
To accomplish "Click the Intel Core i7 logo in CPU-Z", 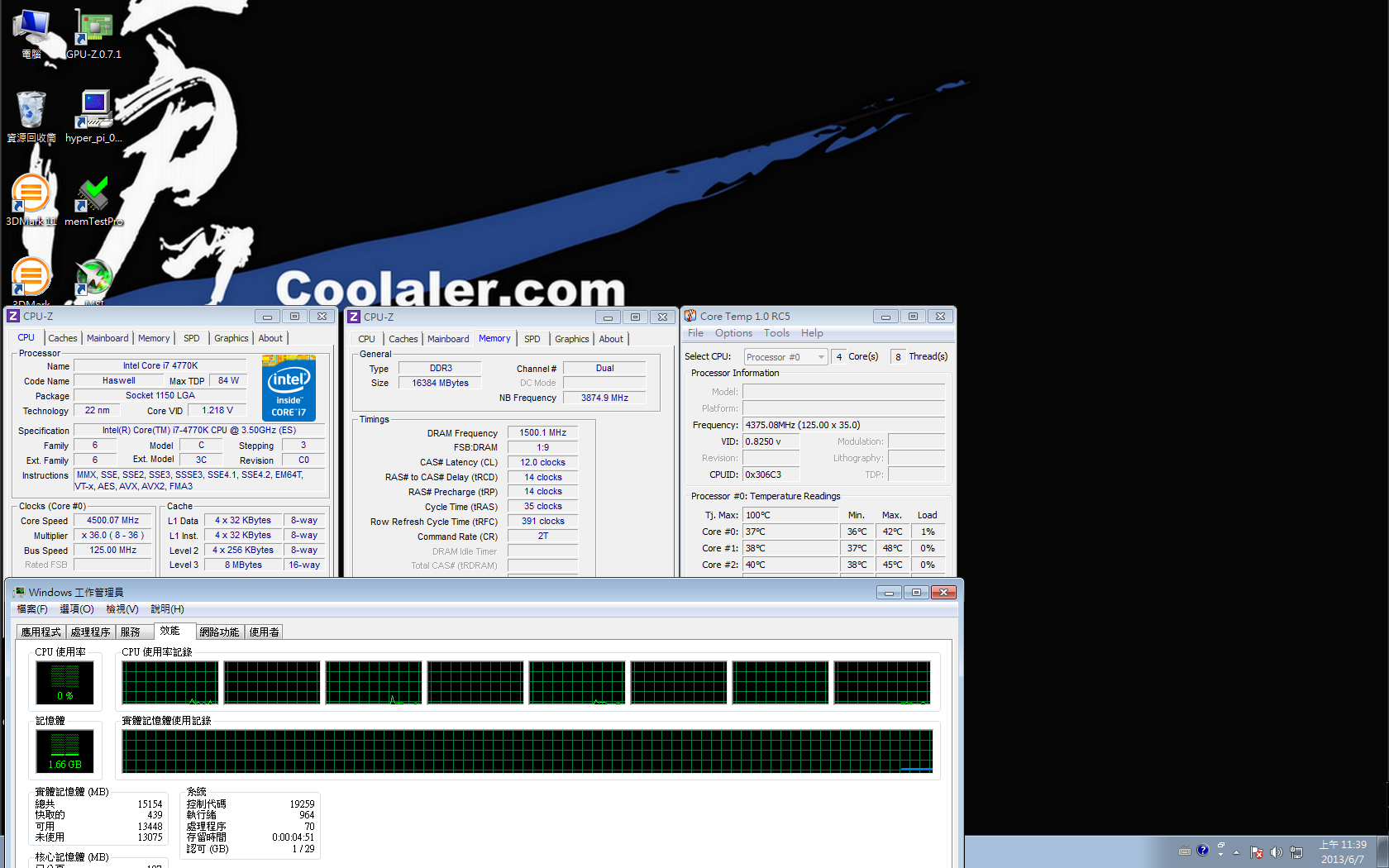I will (x=289, y=388).
